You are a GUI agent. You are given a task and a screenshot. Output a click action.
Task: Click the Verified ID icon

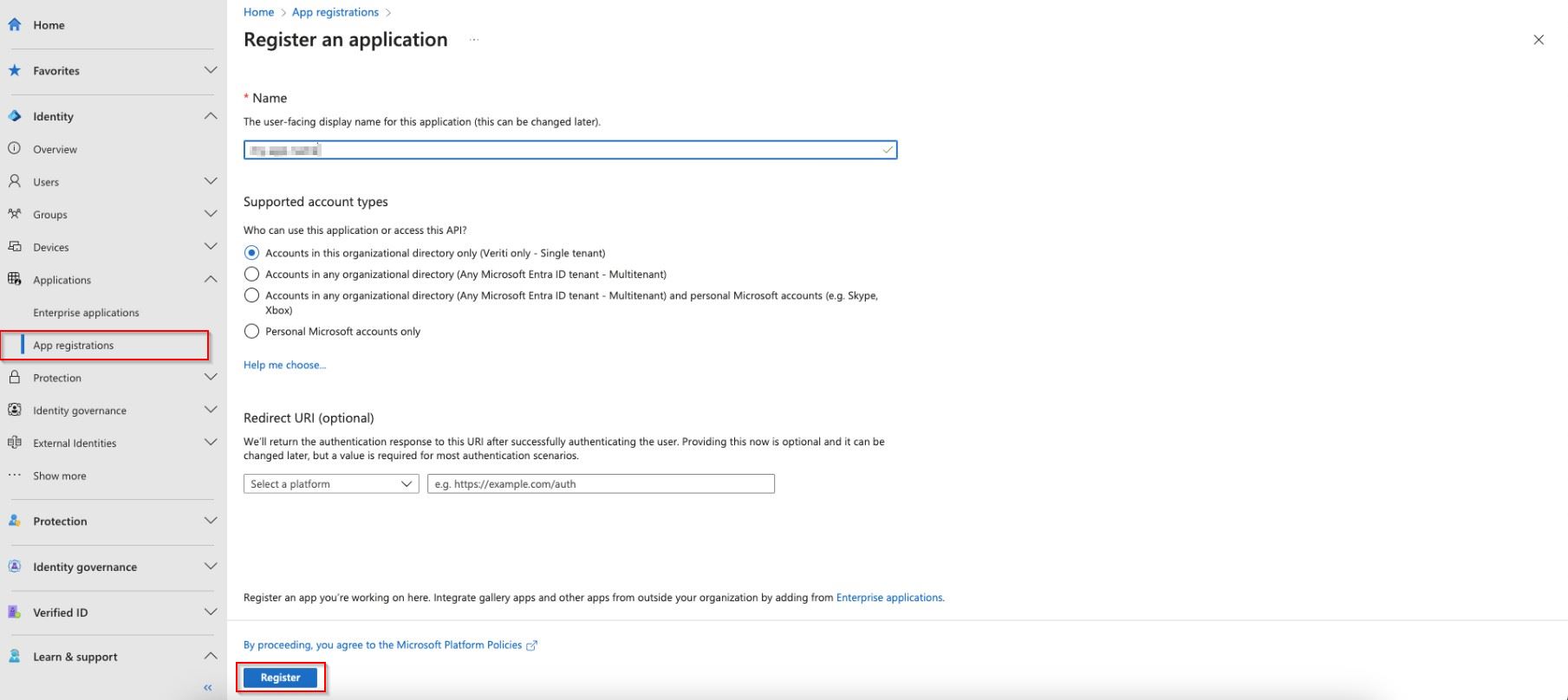pos(15,612)
